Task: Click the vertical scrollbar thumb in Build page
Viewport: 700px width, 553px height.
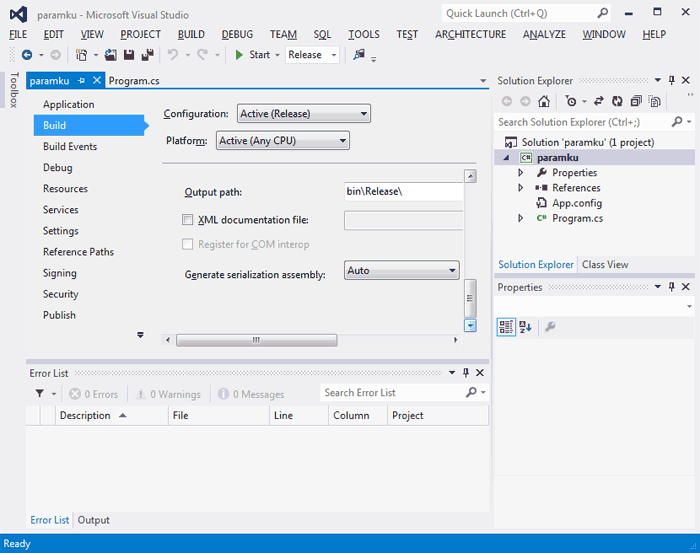Action: coord(470,298)
